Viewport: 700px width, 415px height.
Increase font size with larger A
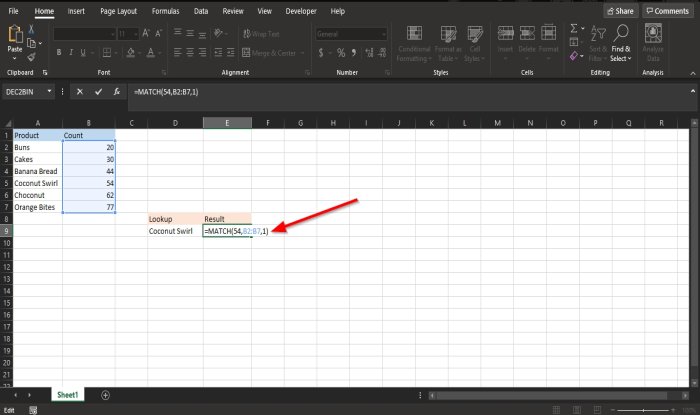146,33
